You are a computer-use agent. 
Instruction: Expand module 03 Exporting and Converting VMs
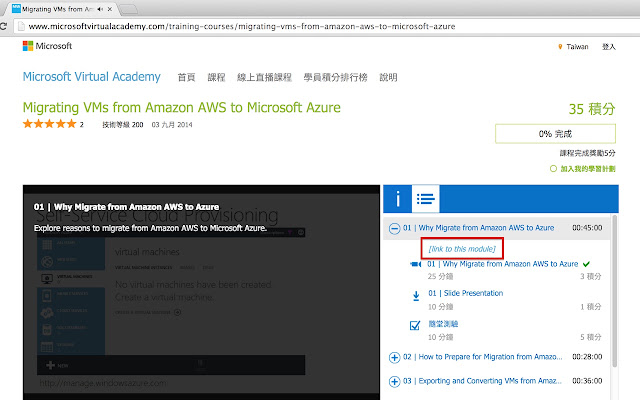tap(394, 382)
